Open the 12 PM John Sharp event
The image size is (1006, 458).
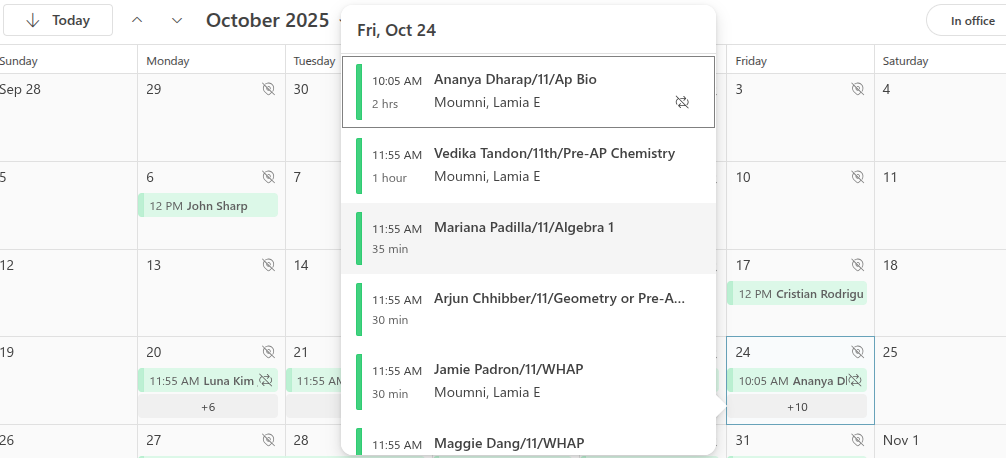pos(208,206)
